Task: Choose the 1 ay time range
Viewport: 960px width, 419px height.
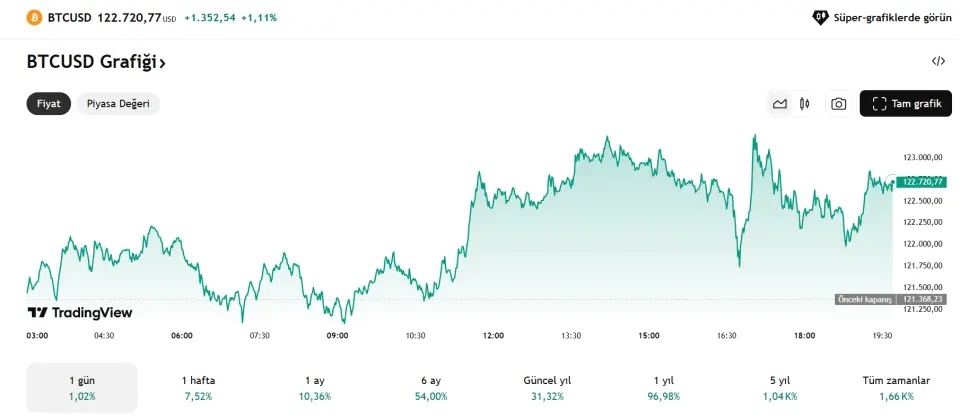Action: click(315, 388)
